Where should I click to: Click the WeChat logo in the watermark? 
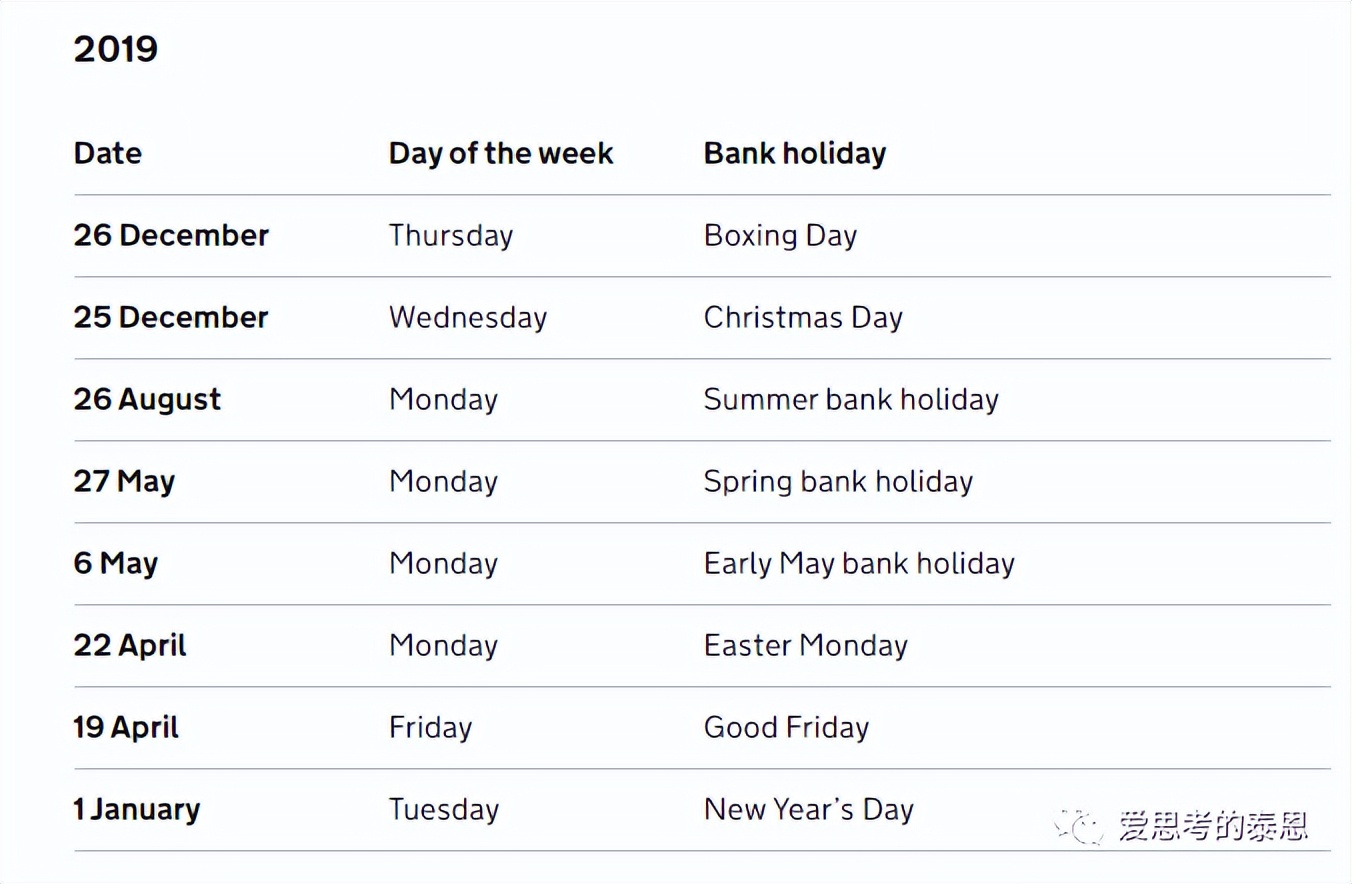point(1078,827)
